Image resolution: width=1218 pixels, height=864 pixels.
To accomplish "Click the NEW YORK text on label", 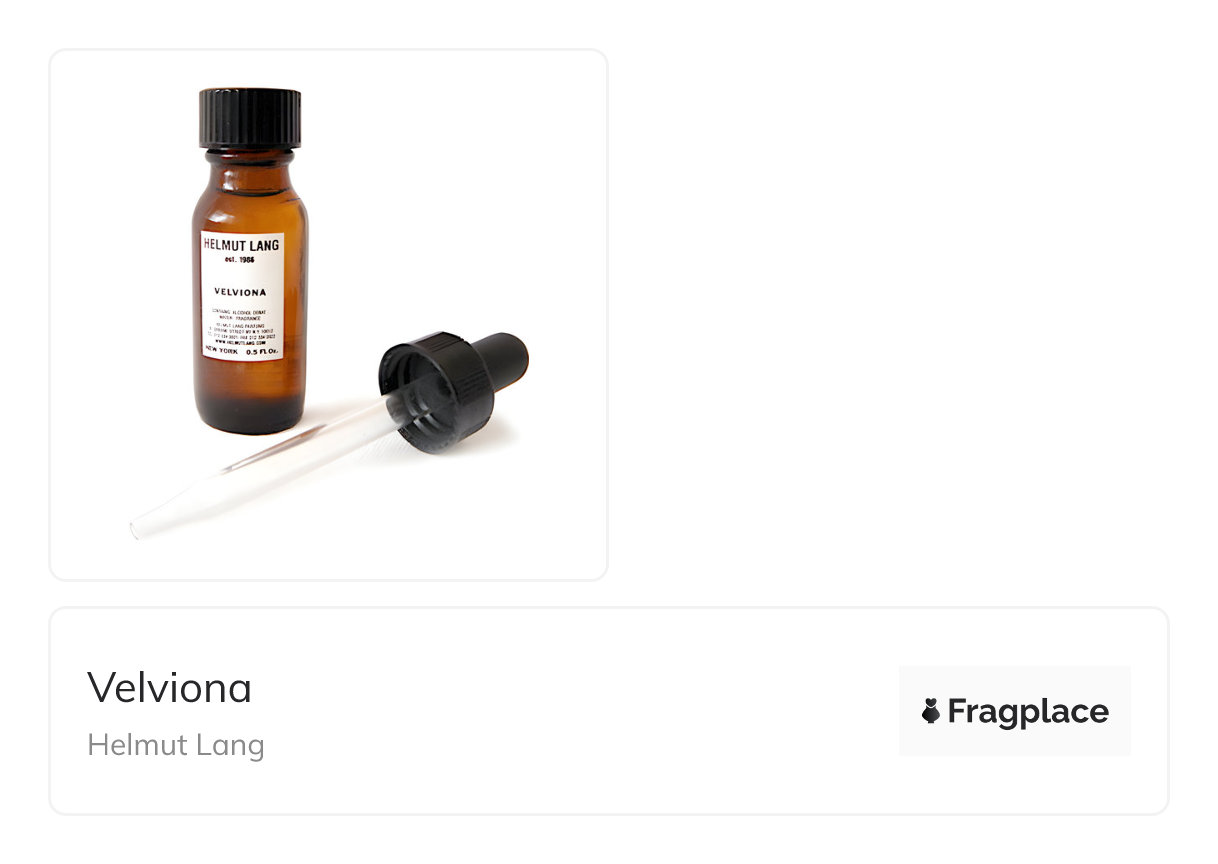I will tap(220, 351).
